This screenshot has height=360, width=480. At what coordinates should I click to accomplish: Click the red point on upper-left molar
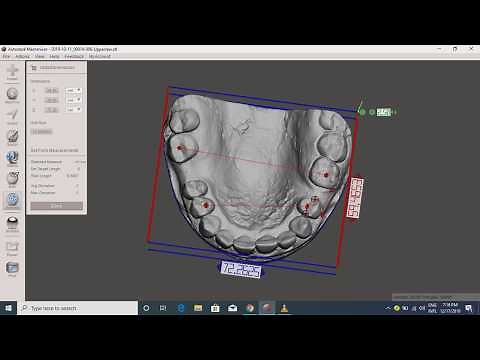pyautogui.click(x=180, y=148)
